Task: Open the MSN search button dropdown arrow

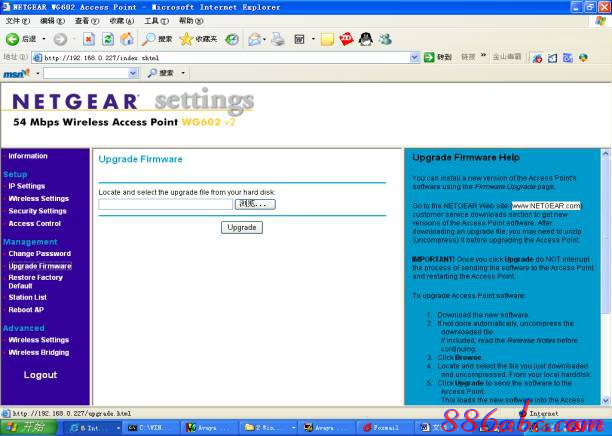Action: (x=183, y=73)
